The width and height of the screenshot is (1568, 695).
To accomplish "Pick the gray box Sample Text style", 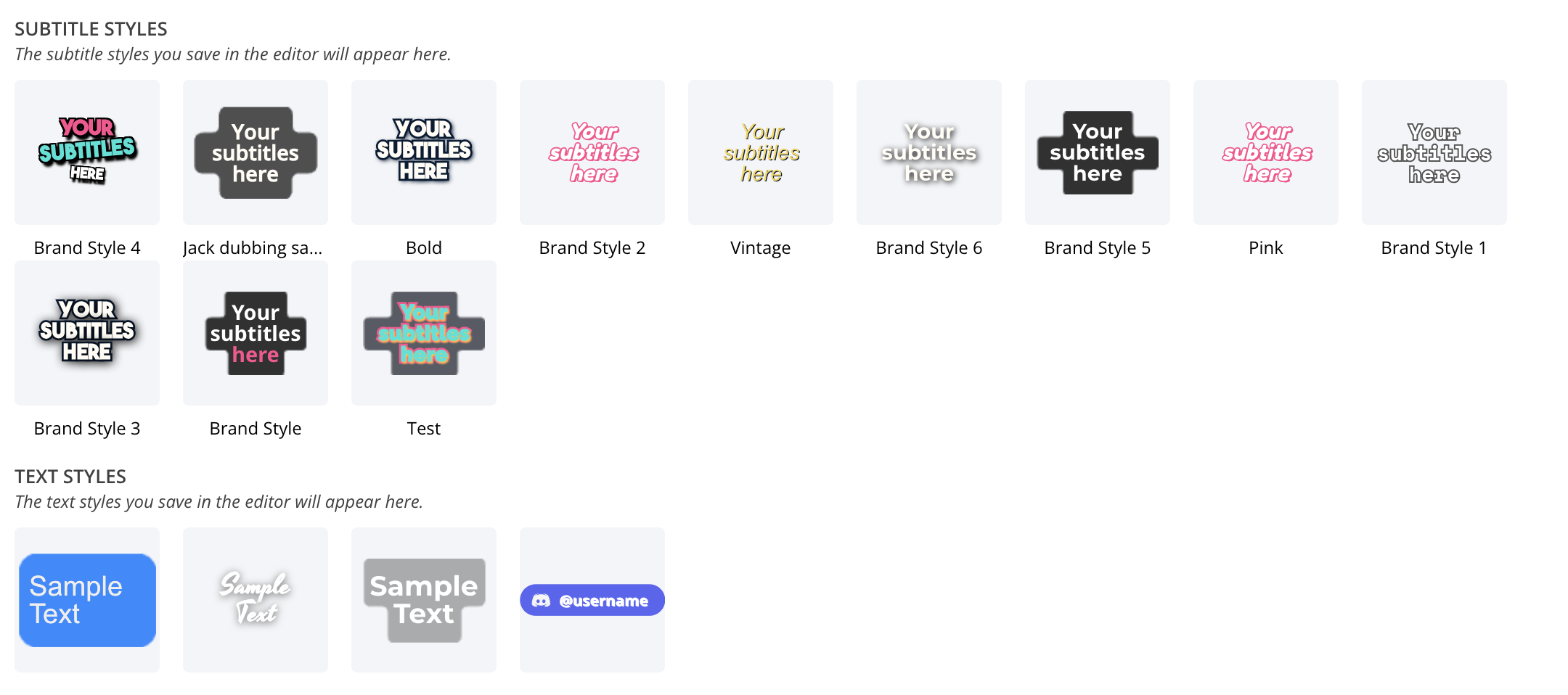I will (424, 600).
